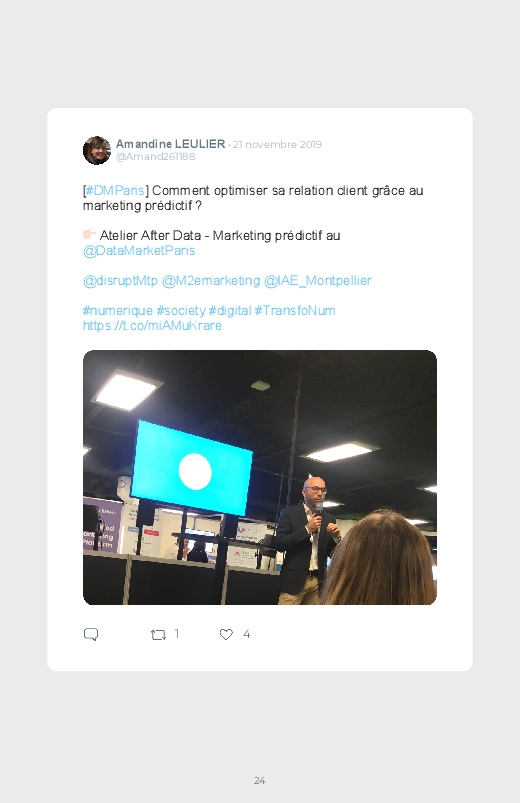Like the tweet with the heart icon
The width and height of the screenshot is (520, 803).
coord(226,635)
